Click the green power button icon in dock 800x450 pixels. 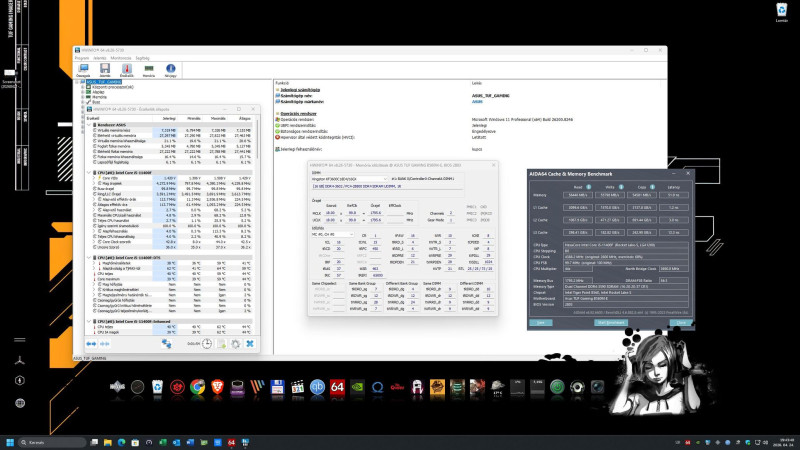557,387
